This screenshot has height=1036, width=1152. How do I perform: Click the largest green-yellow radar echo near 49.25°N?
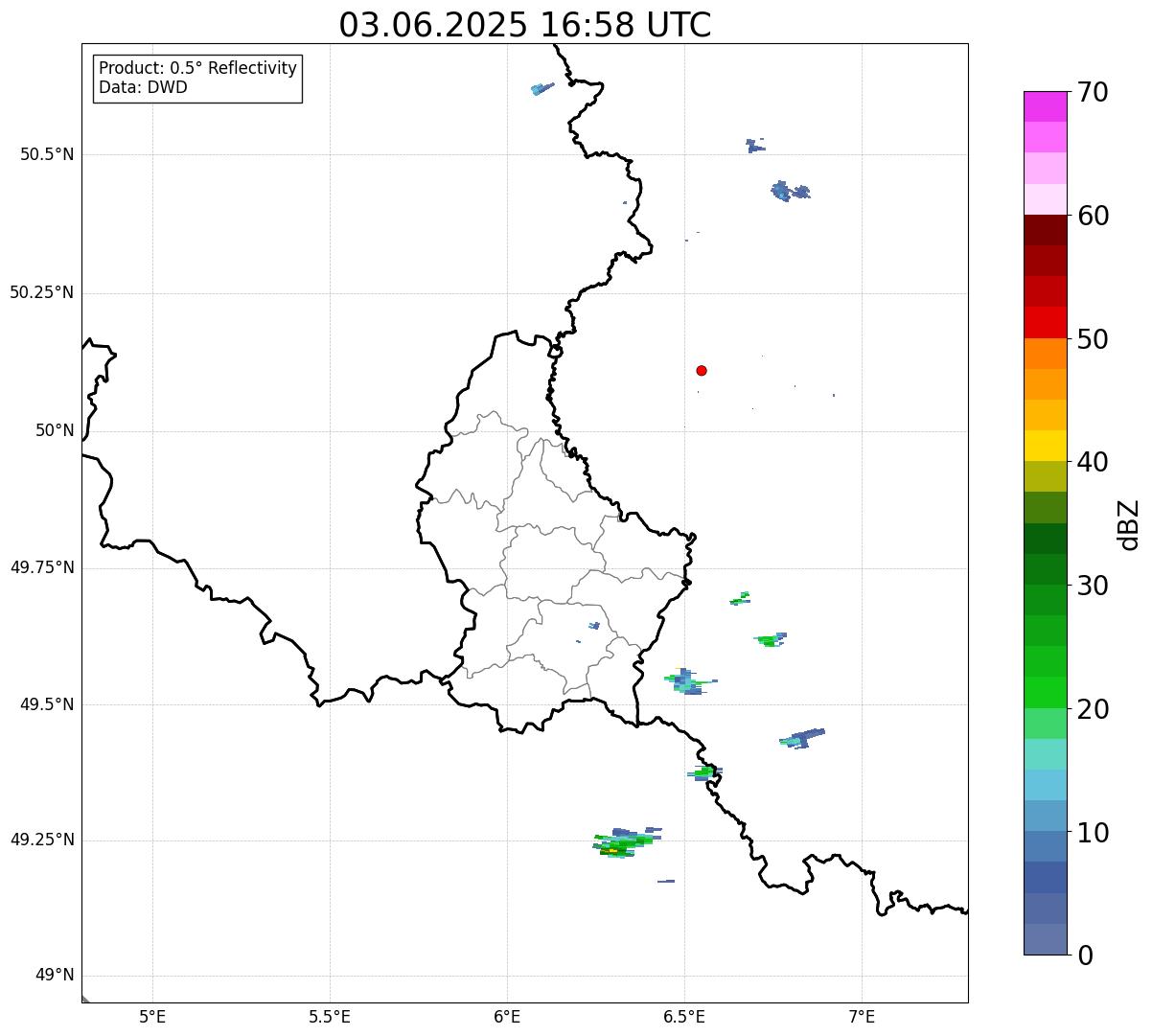pyautogui.click(x=625, y=842)
